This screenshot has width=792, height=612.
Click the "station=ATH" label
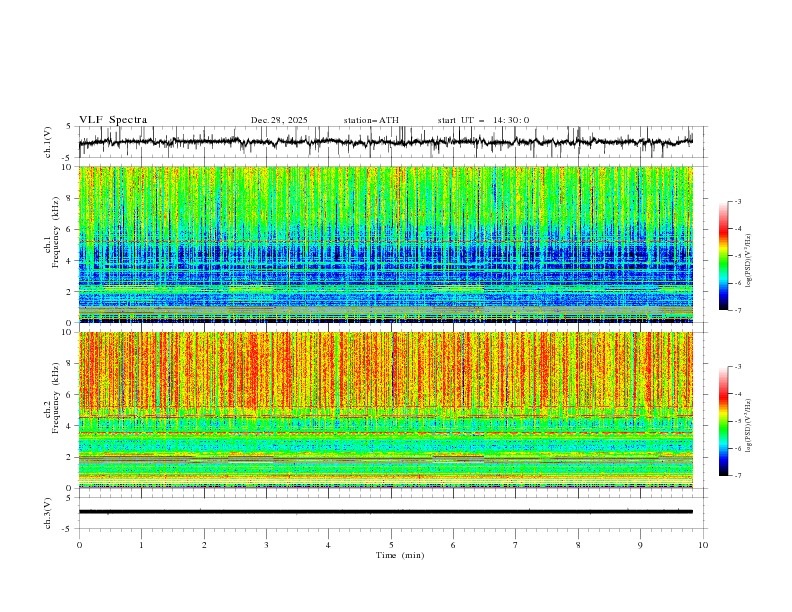click(x=371, y=120)
